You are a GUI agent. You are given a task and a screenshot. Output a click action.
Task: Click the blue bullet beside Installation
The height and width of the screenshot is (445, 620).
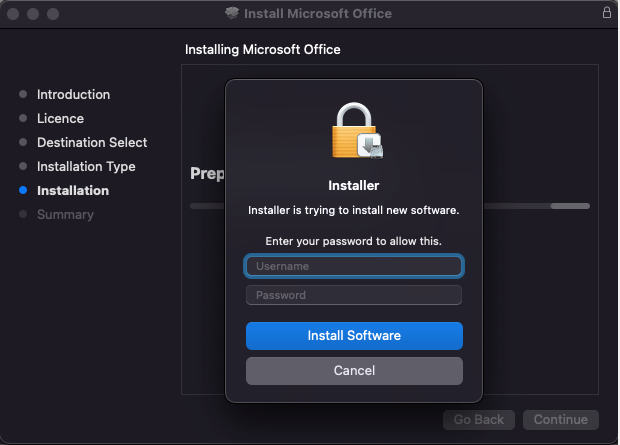(x=23, y=190)
